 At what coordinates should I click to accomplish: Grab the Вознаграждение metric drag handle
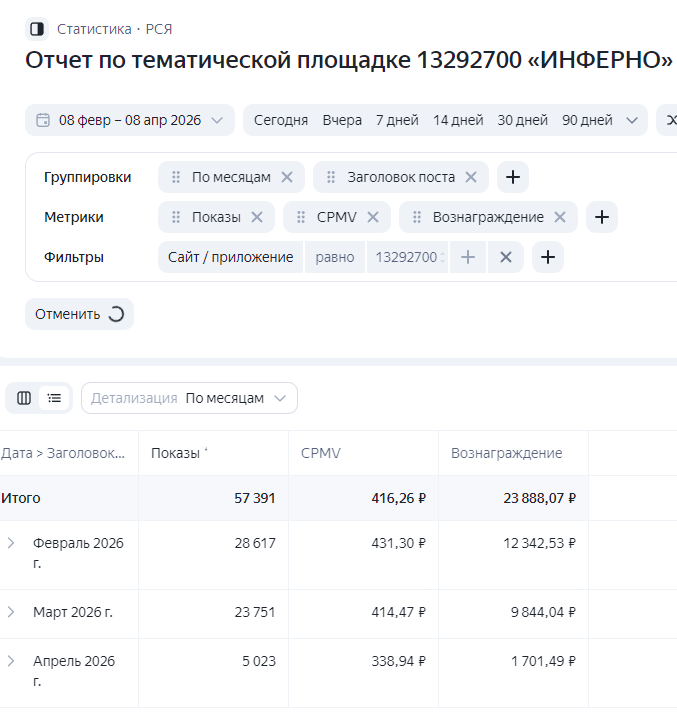(x=416, y=217)
